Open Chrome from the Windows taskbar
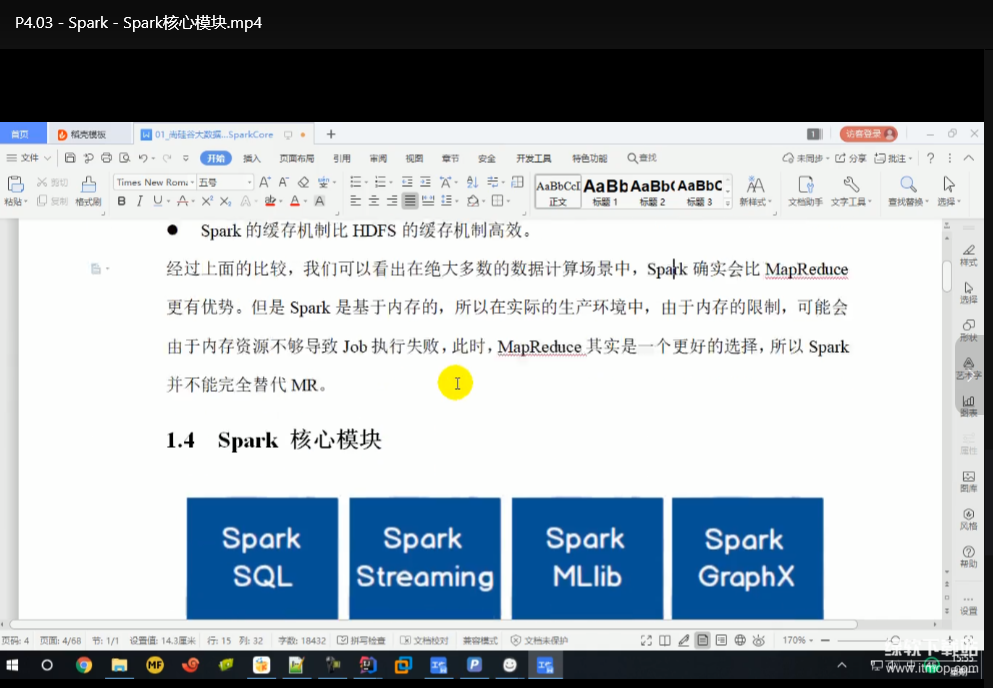Viewport: 993px width, 688px height. (83, 665)
